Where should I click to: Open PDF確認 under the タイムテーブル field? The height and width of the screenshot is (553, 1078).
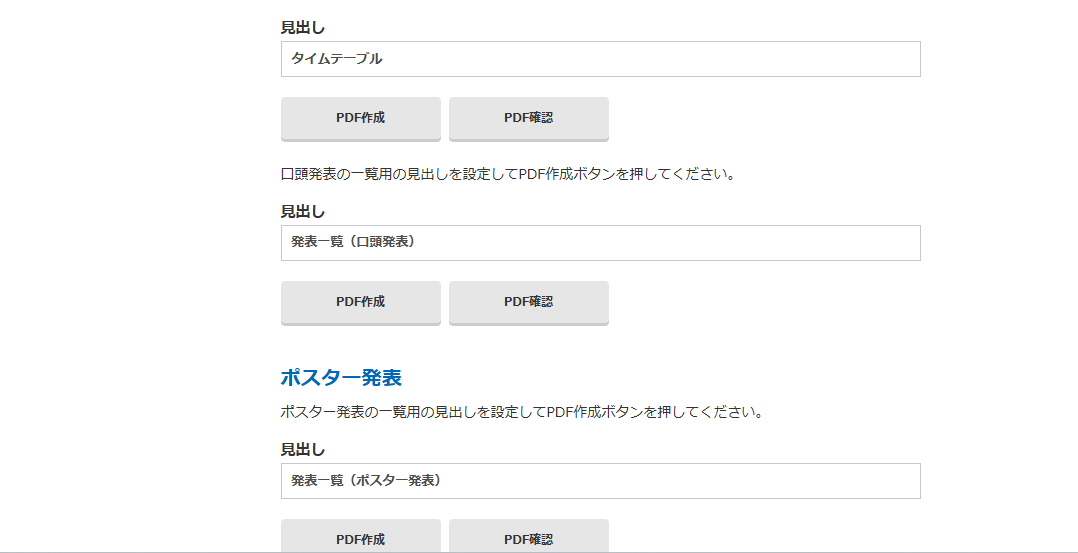click(529, 118)
